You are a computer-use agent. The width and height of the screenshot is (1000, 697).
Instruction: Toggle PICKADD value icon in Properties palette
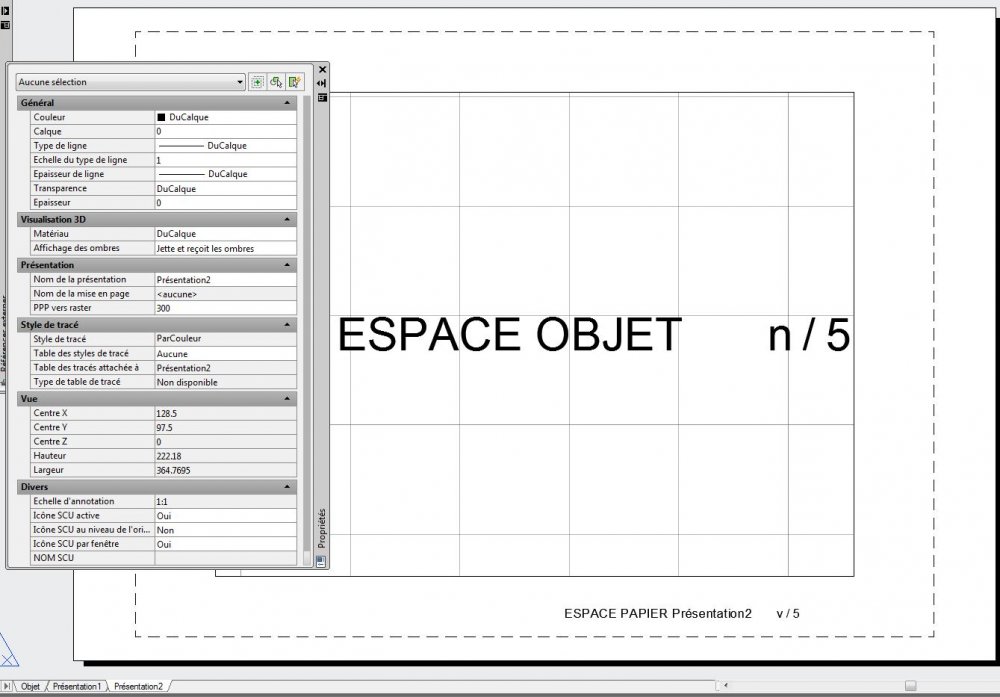coord(258,82)
